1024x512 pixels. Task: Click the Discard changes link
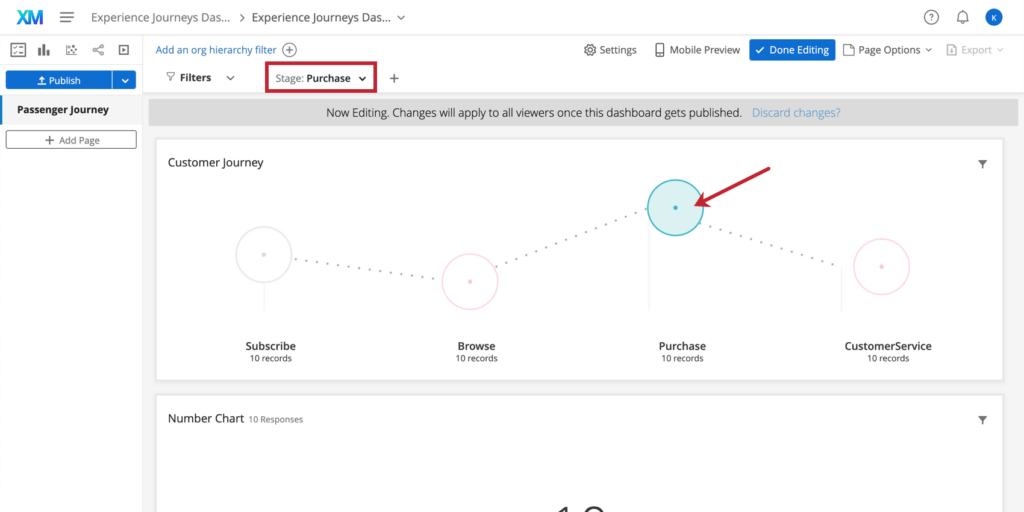[x=796, y=113]
